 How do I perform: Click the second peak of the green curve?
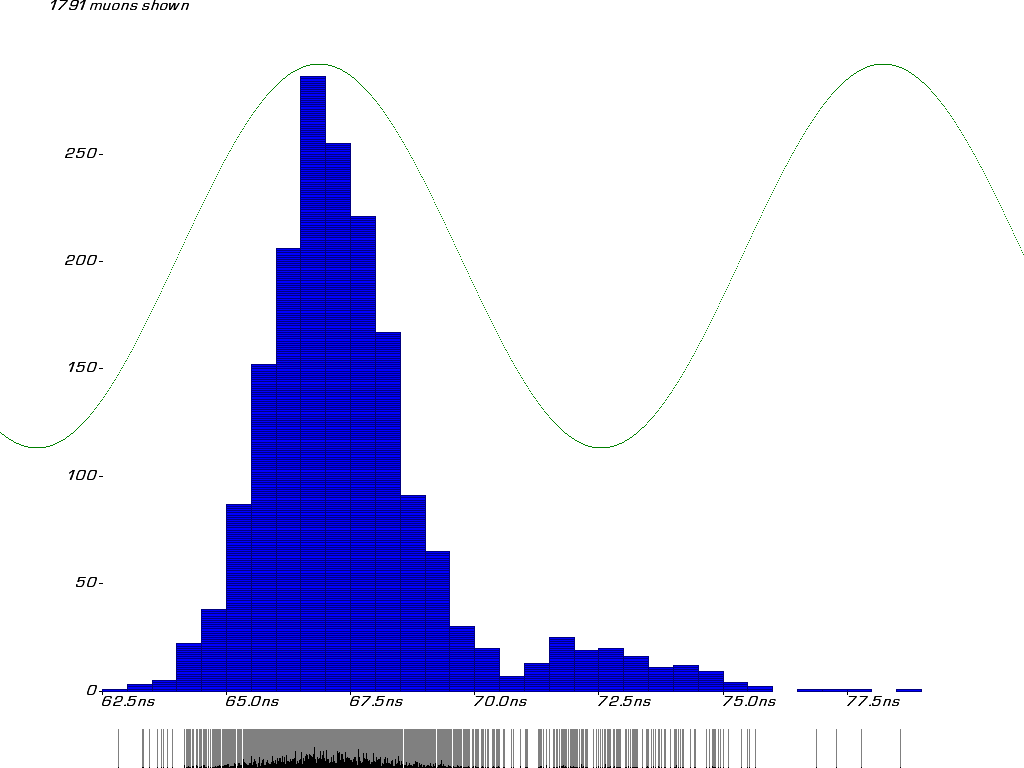tap(884, 64)
